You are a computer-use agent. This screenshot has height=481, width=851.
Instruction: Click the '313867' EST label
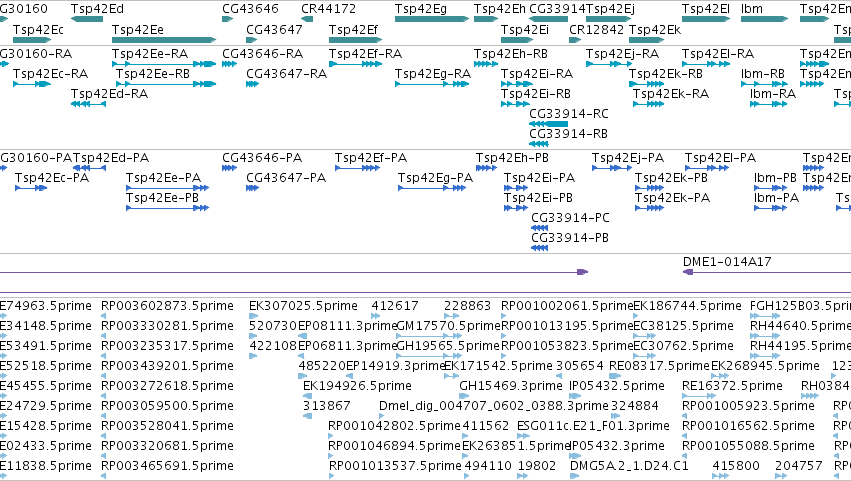[x=327, y=406]
